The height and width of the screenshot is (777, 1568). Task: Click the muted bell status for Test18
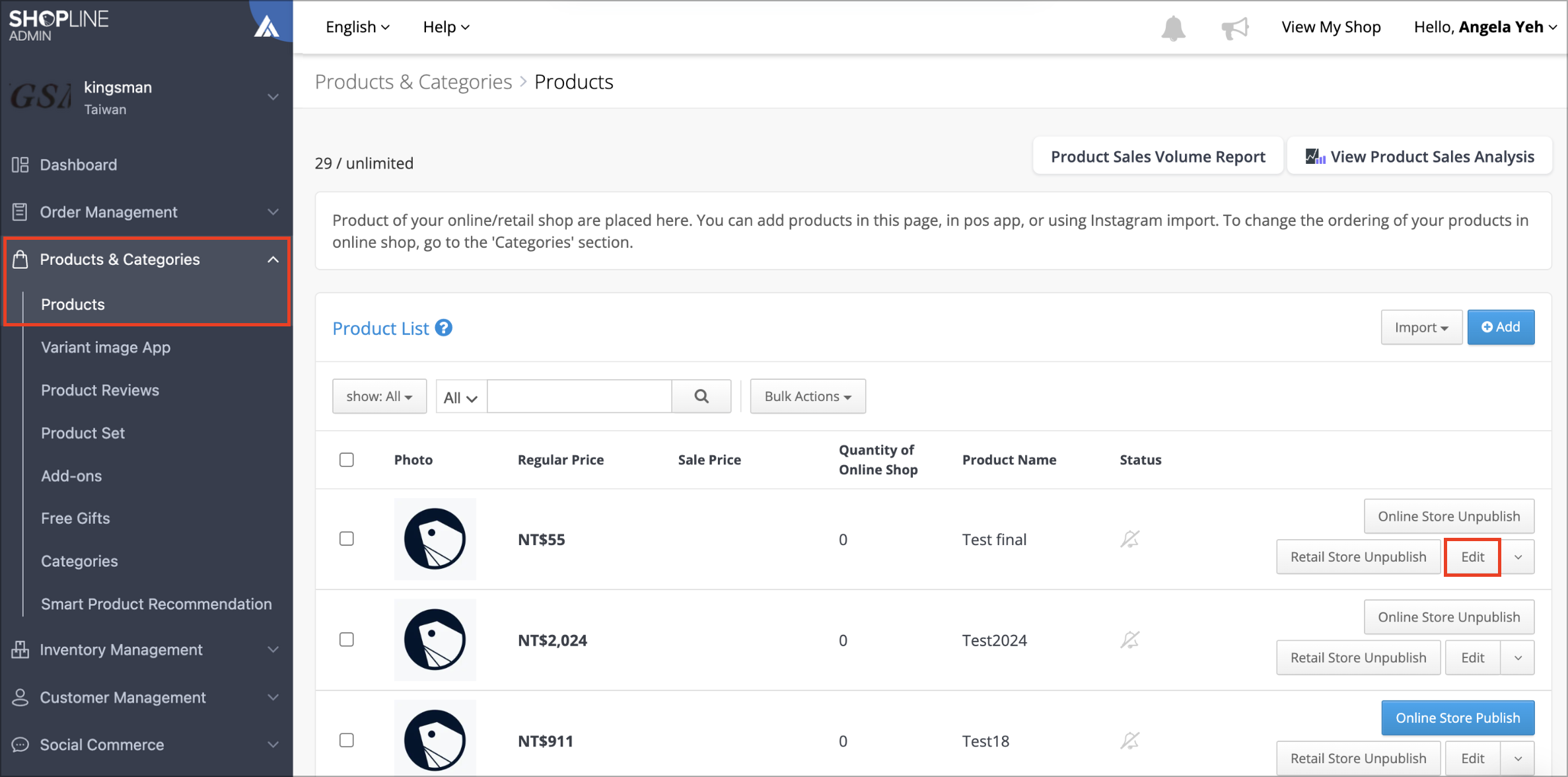pyautogui.click(x=1129, y=741)
